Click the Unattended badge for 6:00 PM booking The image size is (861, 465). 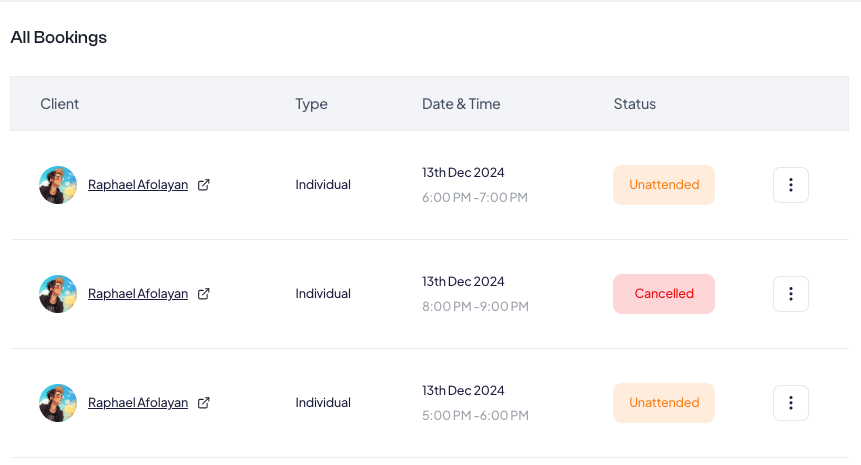pyautogui.click(x=664, y=185)
